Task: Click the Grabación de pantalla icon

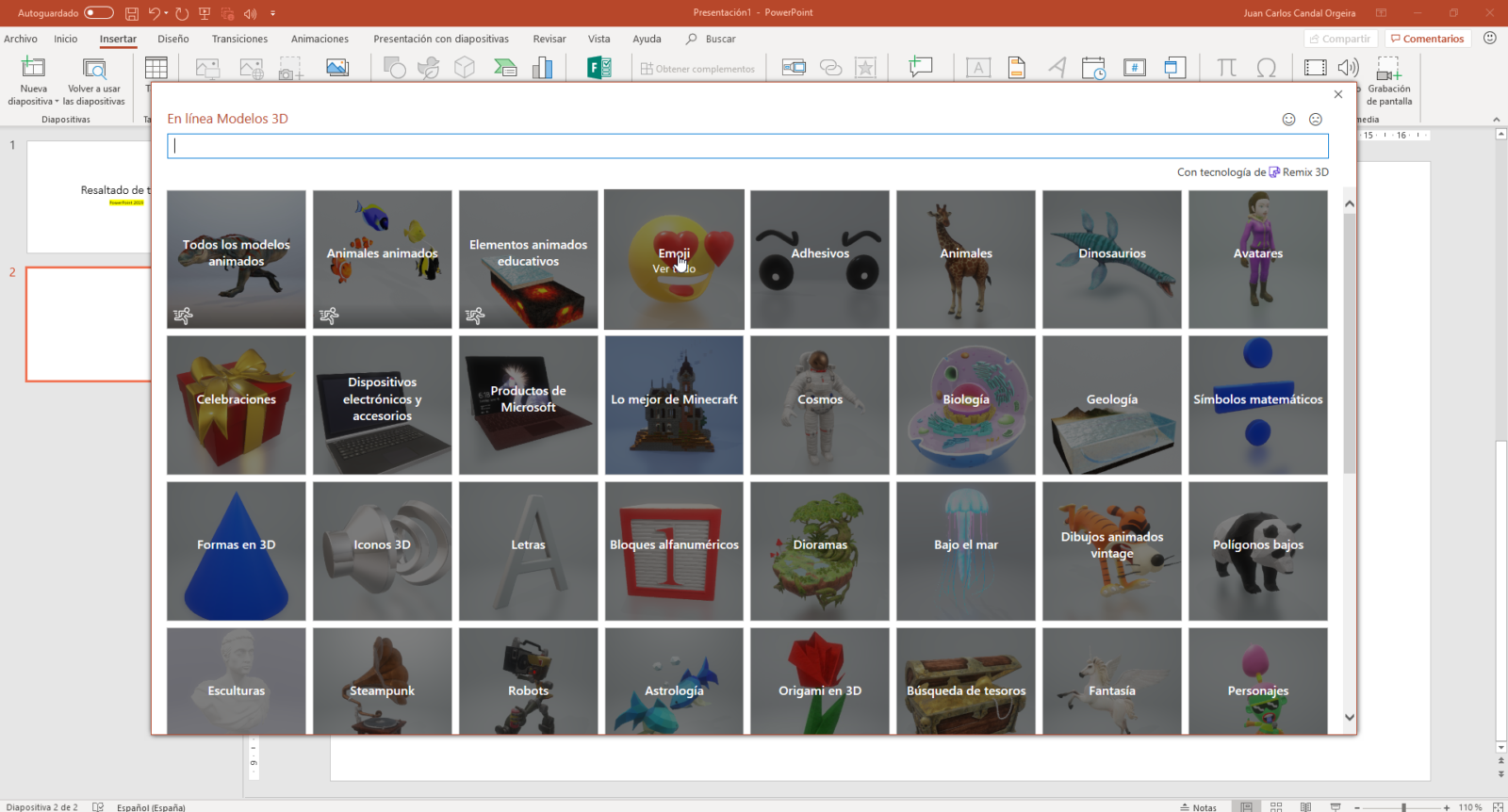Action: coord(1388,69)
